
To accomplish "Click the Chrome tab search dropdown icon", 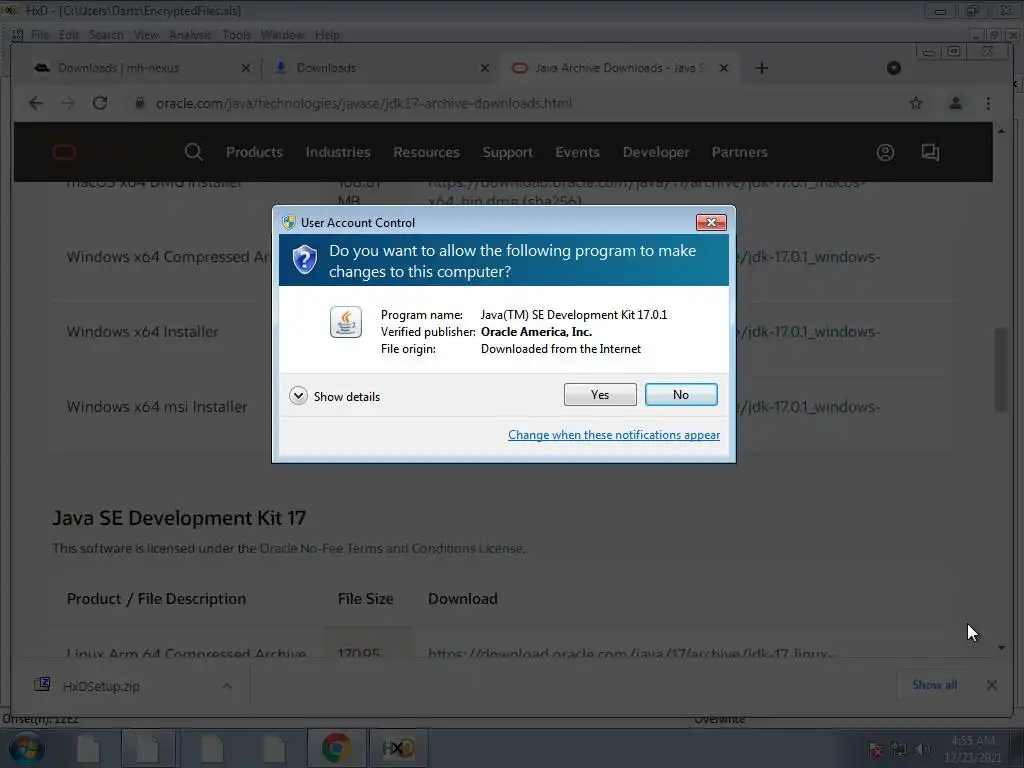I will pyautogui.click(x=893, y=68).
